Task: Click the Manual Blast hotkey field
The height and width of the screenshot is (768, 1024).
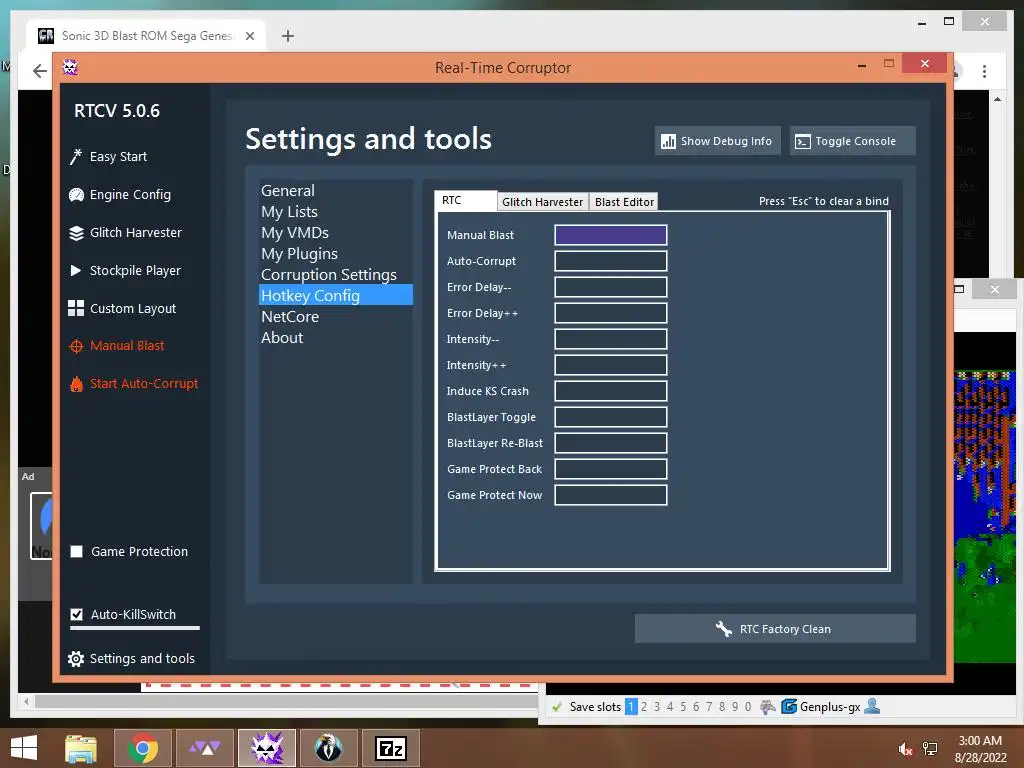Action: pos(611,235)
